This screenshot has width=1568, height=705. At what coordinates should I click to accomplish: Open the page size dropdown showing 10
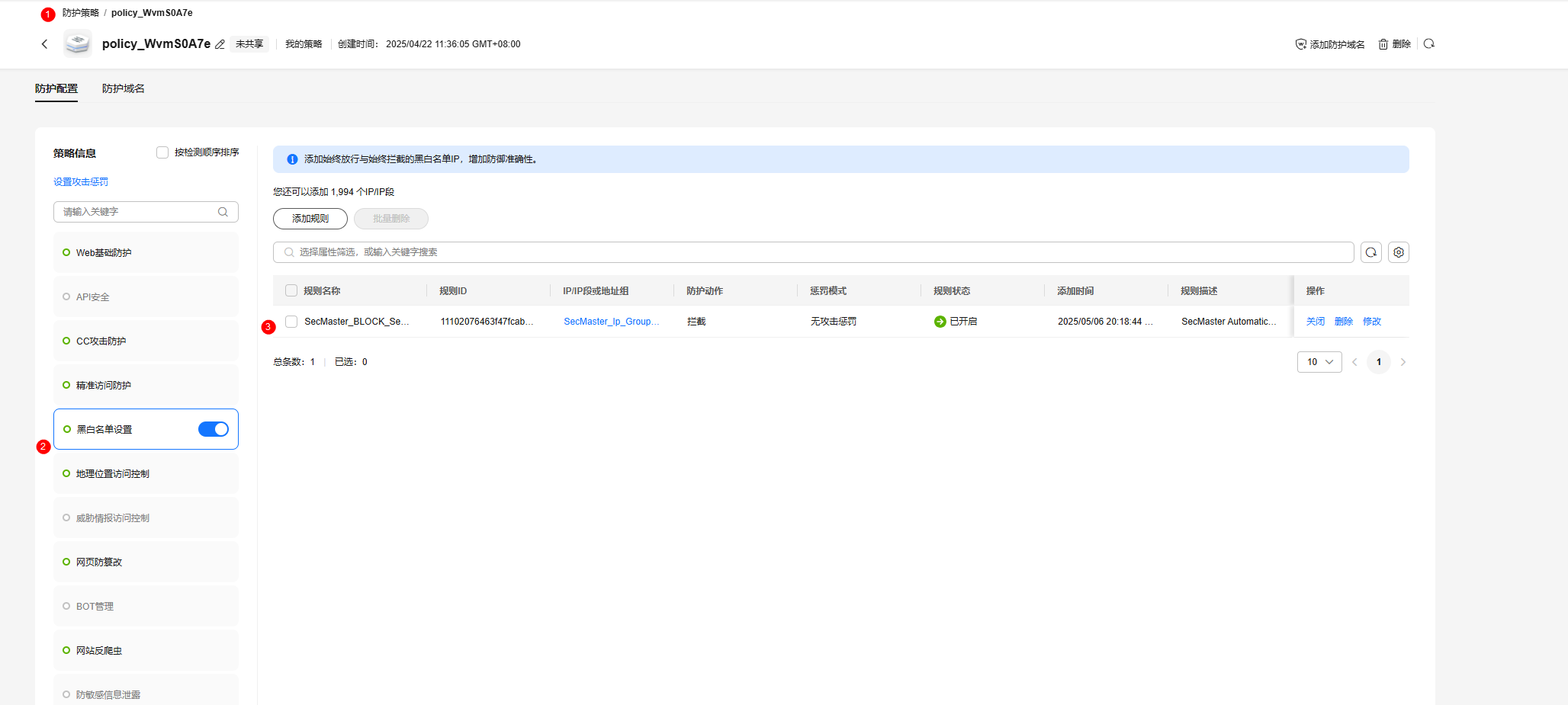(x=1319, y=362)
